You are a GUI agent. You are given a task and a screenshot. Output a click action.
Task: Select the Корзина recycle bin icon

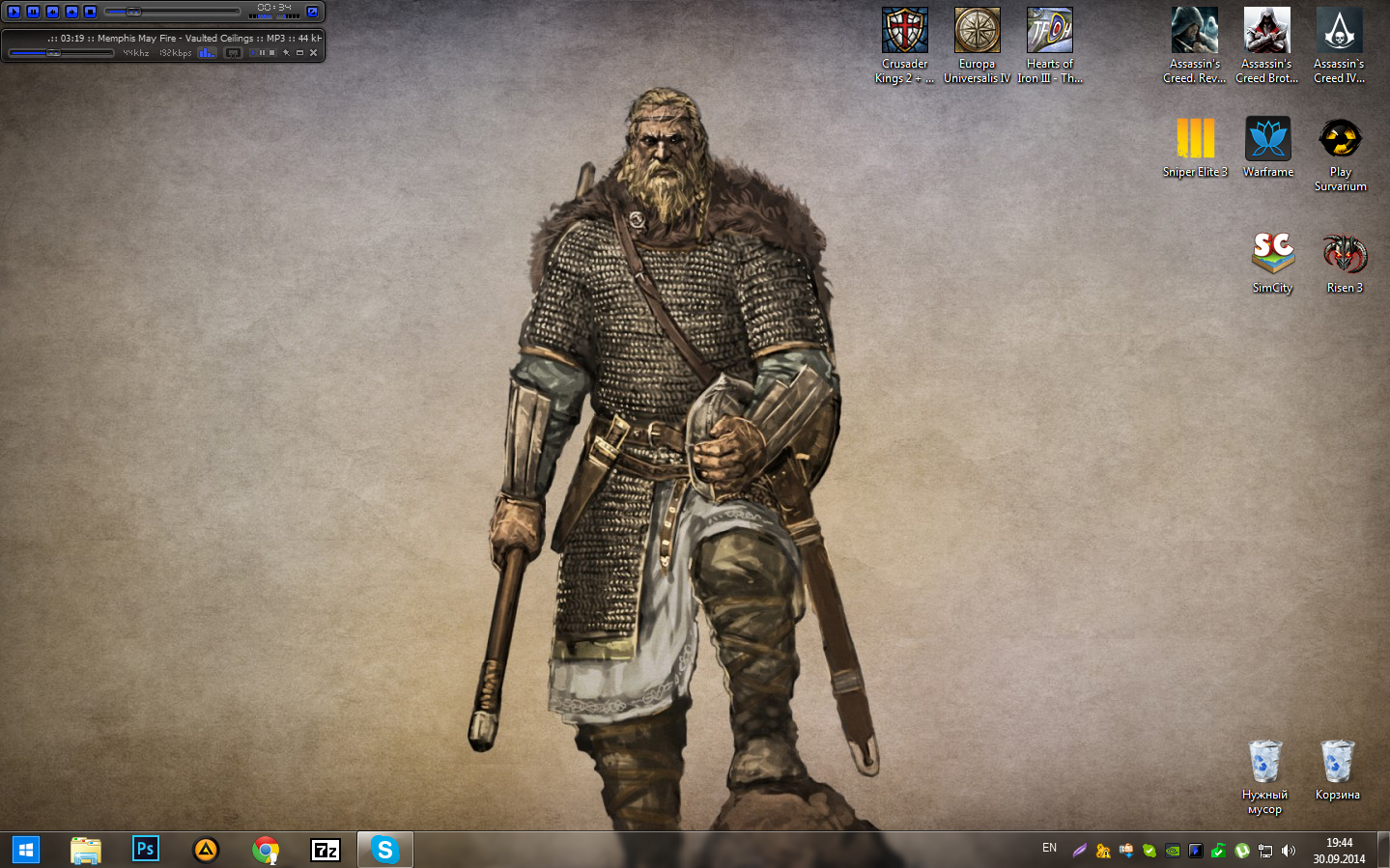pyautogui.click(x=1338, y=770)
